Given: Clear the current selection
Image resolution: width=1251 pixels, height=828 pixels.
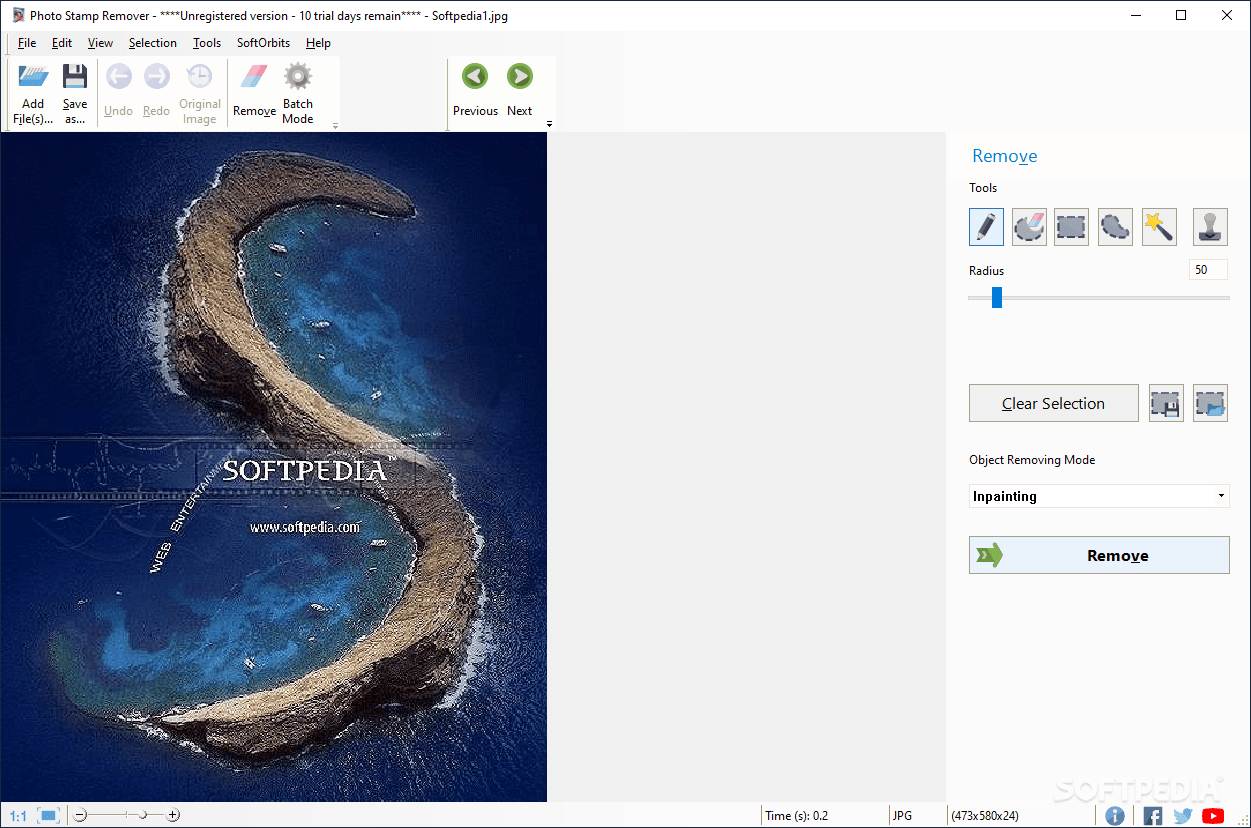Looking at the screenshot, I should point(1053,403).
